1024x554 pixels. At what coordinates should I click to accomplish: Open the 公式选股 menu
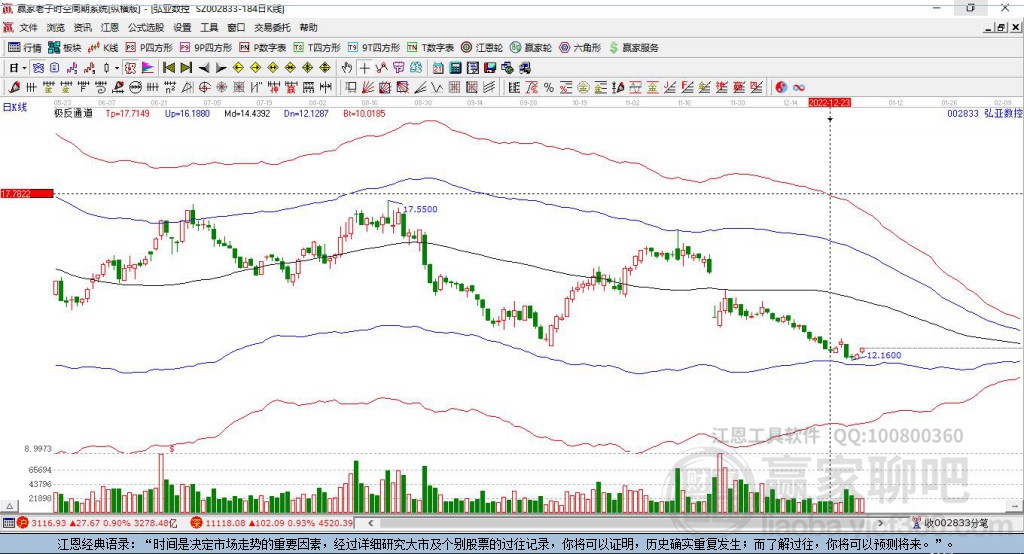click(145, 28)
